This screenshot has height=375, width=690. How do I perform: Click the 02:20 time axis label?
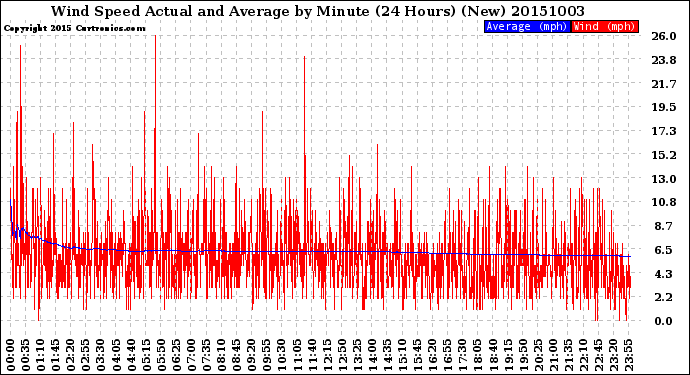click(x=71, y=355)
